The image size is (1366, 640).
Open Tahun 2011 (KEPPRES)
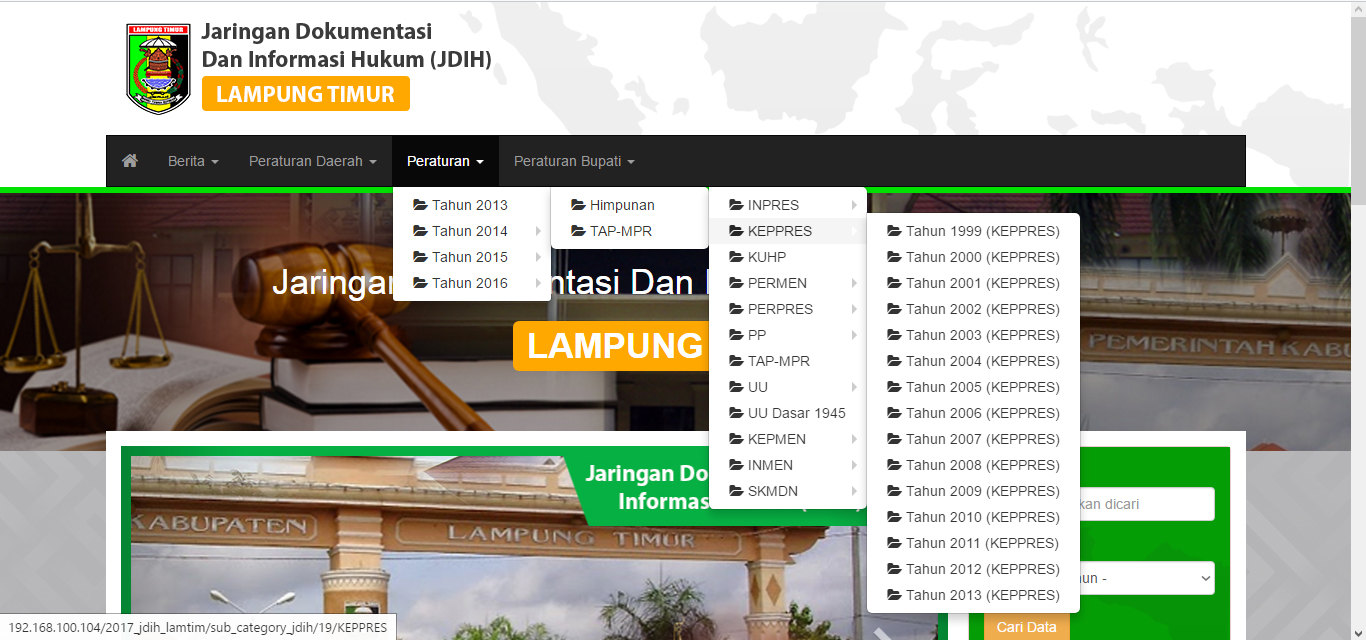[x=973, y=543]
